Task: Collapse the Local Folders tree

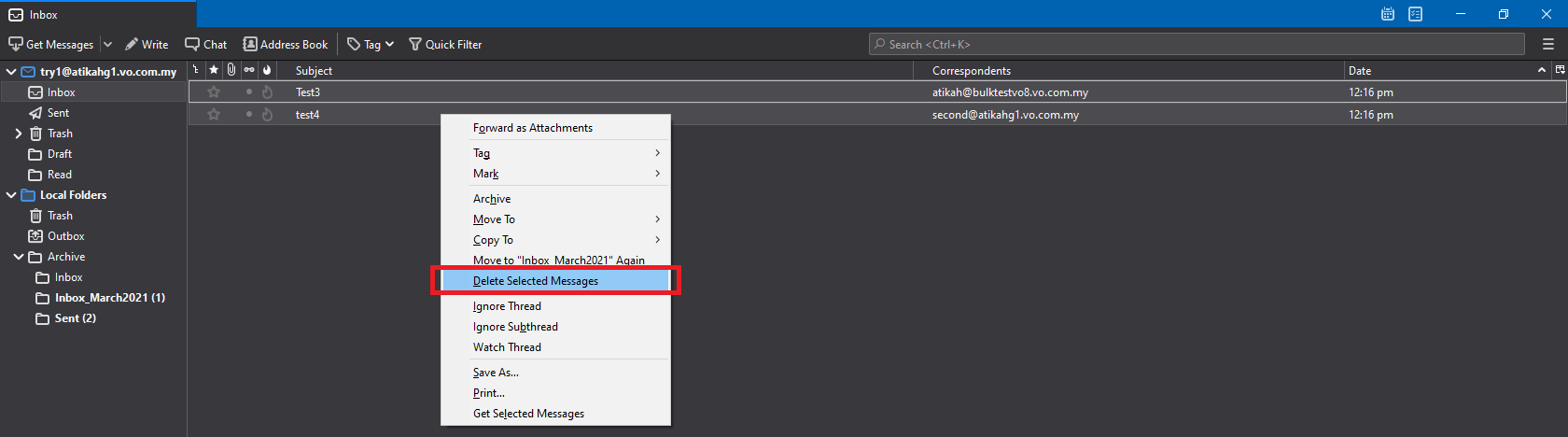Action: point(11,195)
